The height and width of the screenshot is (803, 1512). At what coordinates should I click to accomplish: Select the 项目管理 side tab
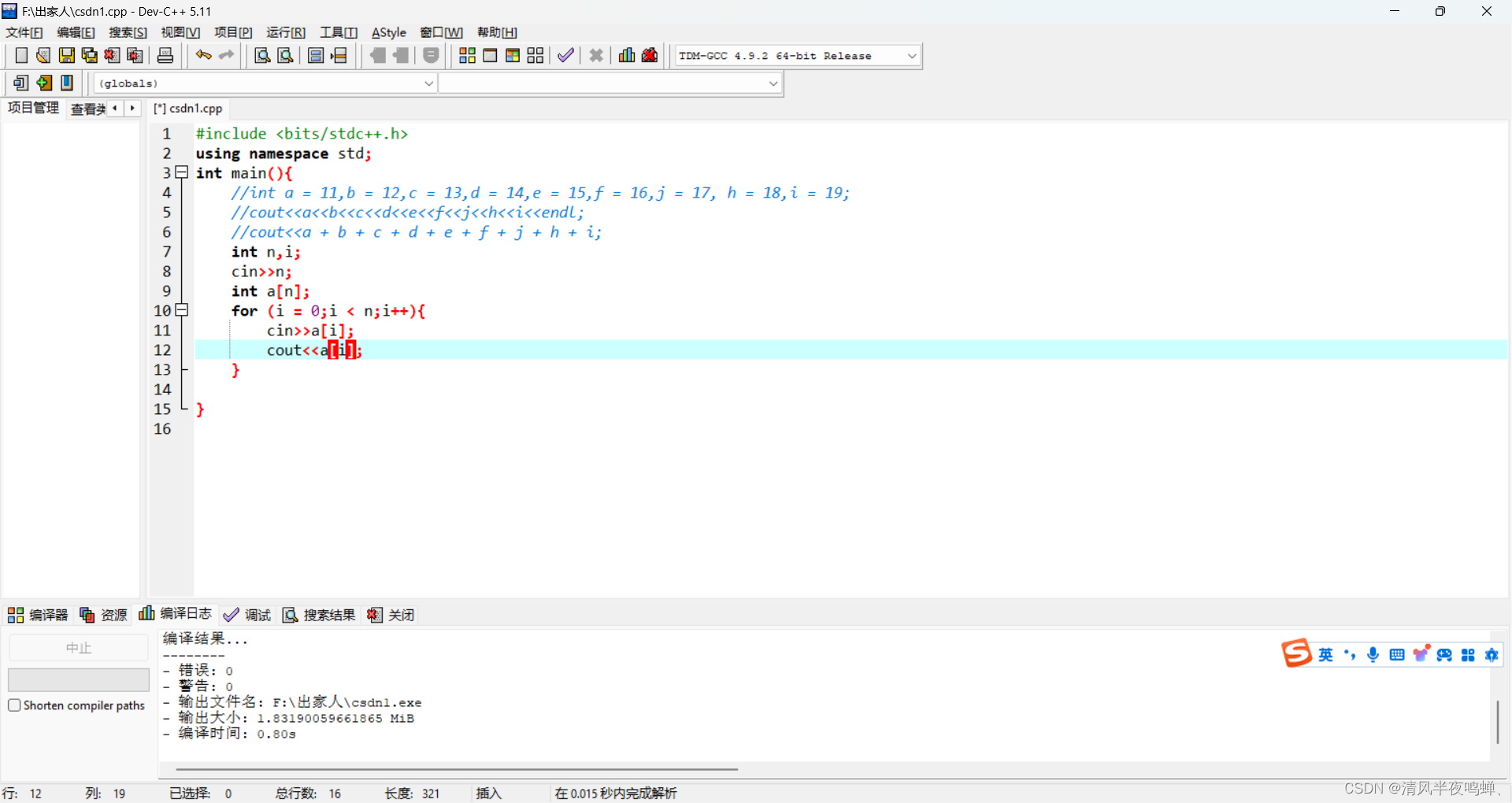coord(33,108)
